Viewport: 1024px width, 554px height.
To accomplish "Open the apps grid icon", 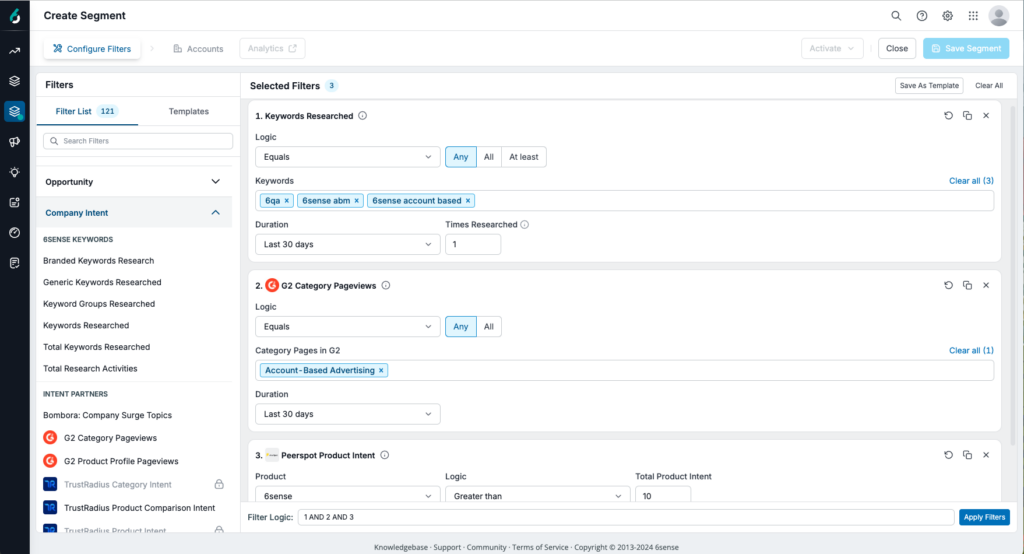I will pos(973,16).
